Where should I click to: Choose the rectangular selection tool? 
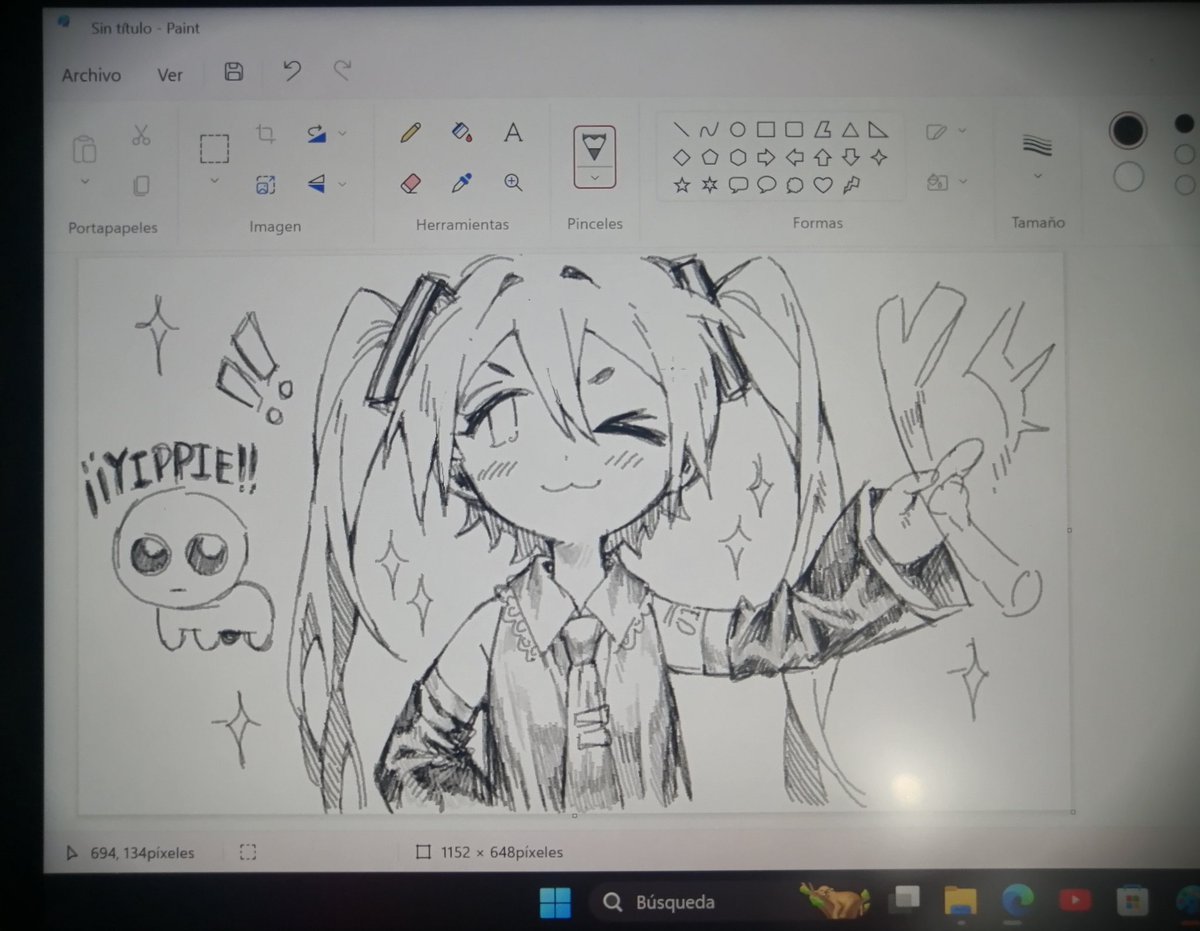[x=214, y=149]
